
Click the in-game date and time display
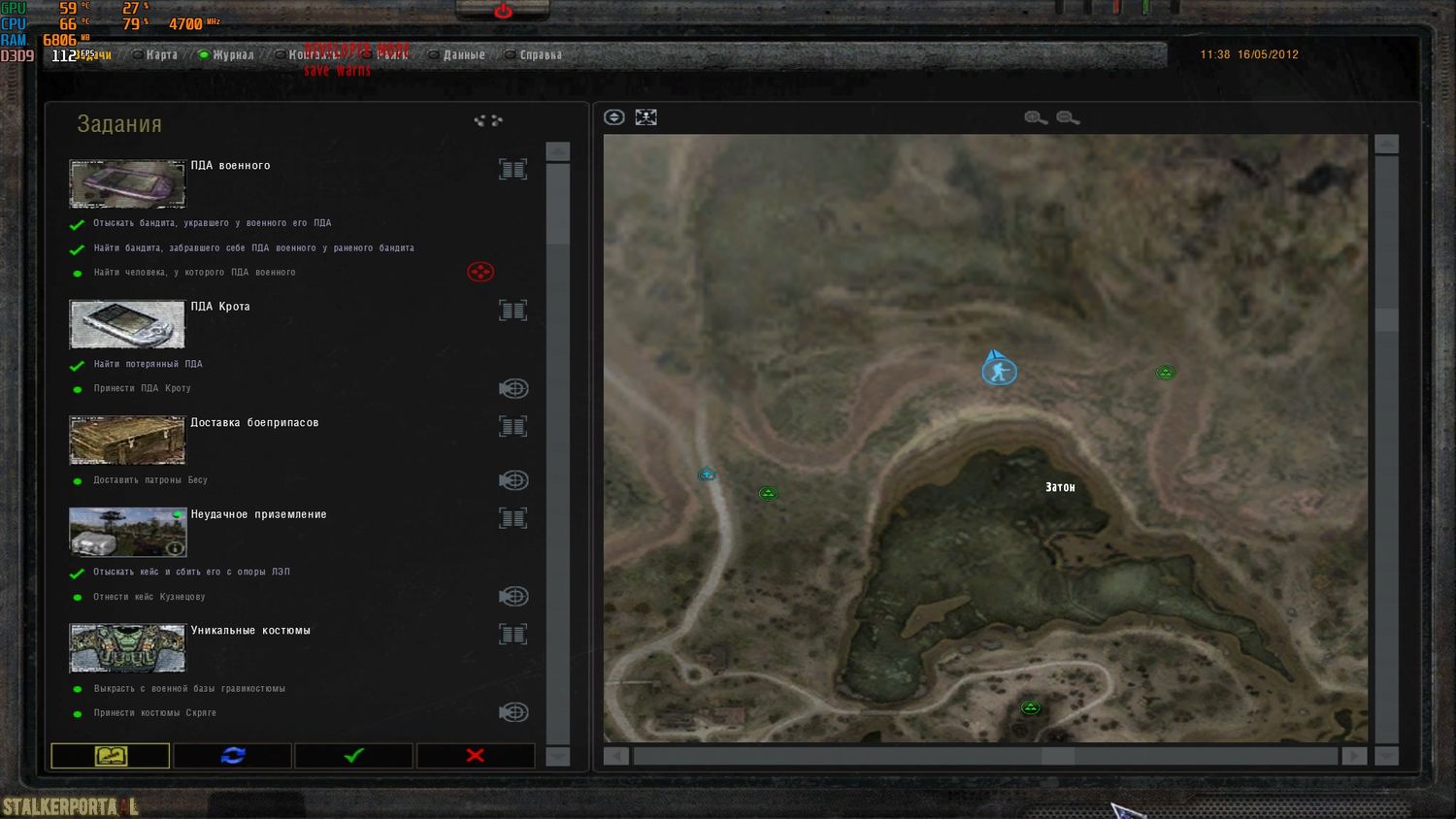(x=1249, y=55)
